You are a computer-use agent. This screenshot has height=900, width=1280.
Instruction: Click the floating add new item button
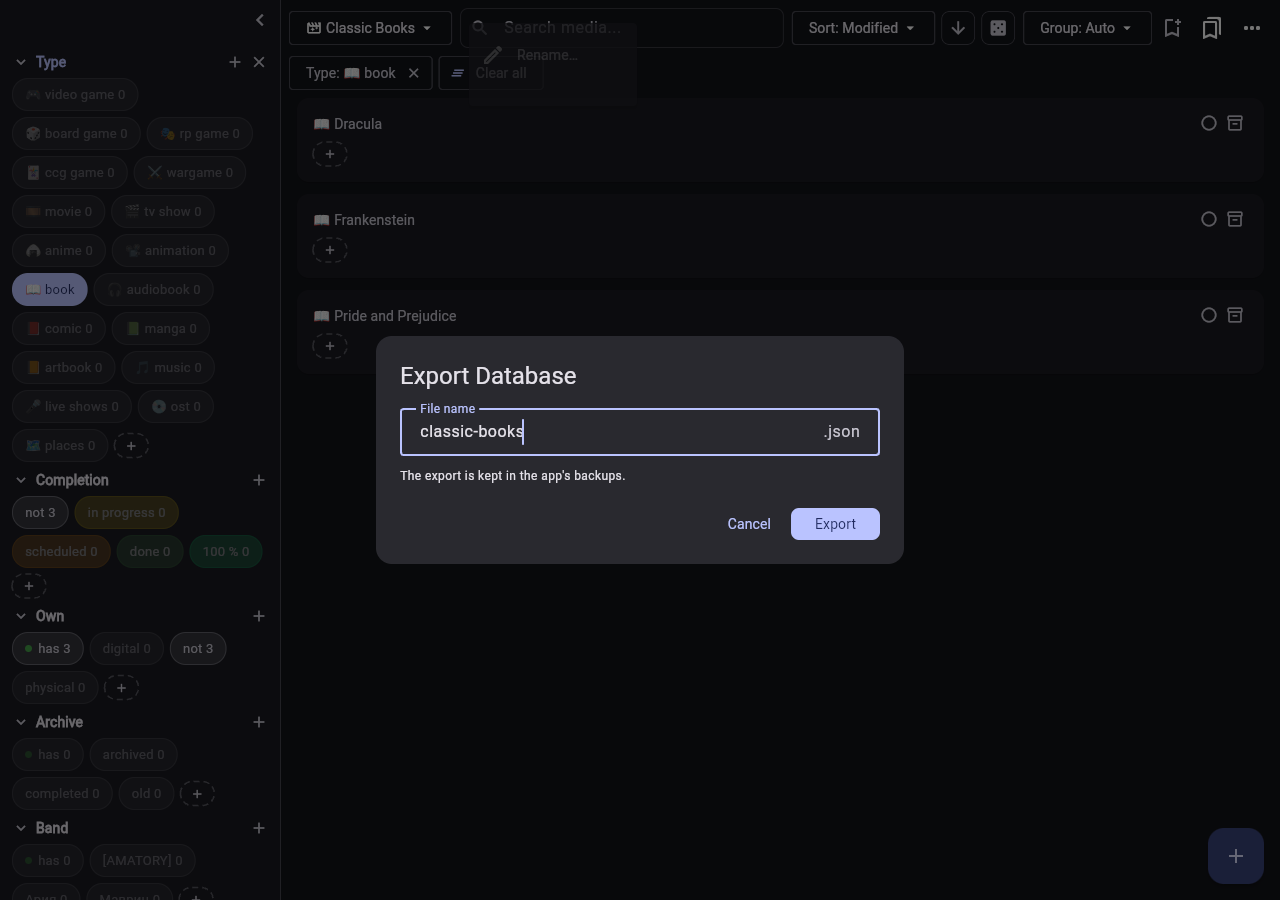(1236, 856)
